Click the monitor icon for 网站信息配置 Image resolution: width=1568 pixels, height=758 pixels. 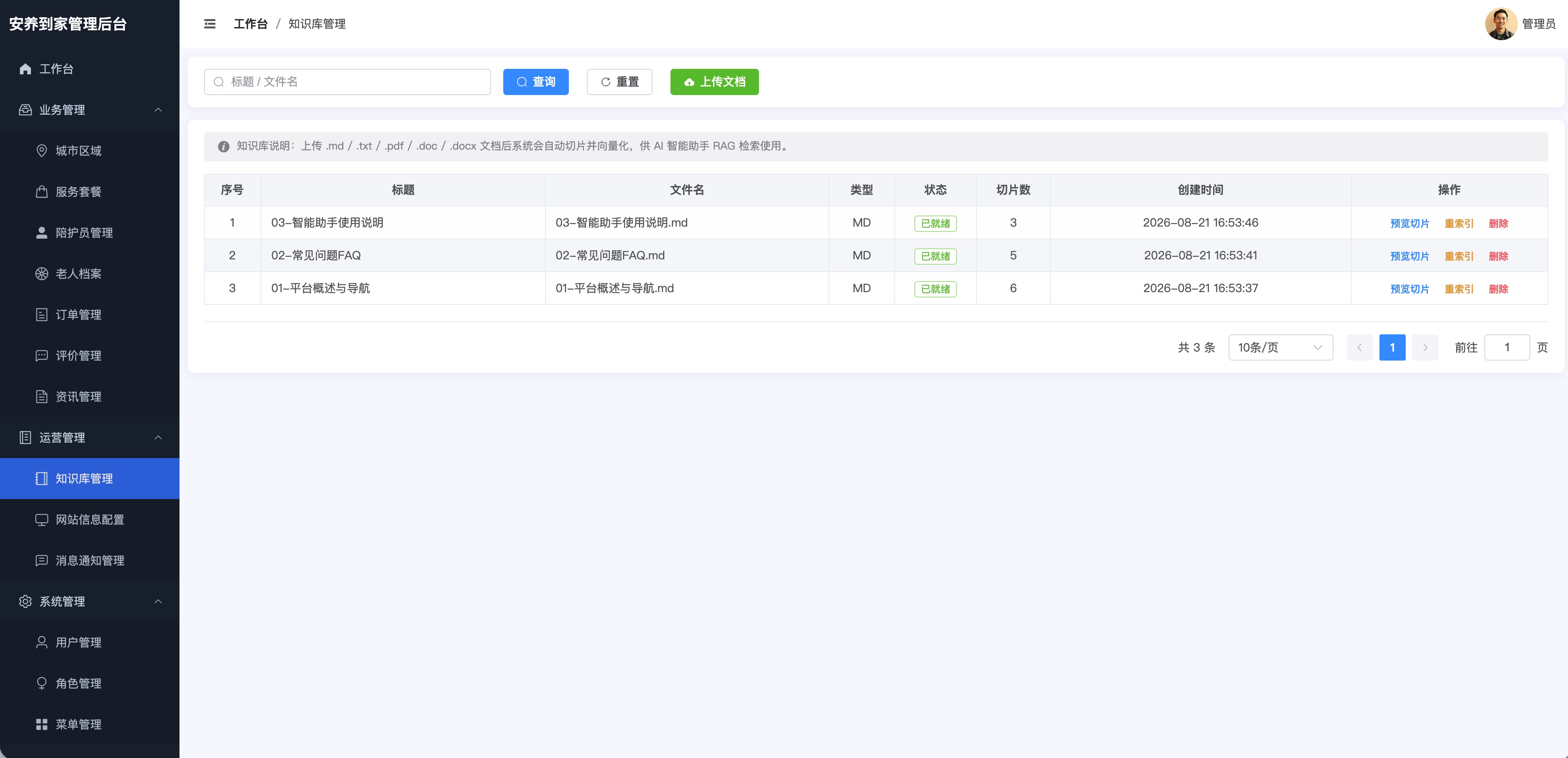41,520
